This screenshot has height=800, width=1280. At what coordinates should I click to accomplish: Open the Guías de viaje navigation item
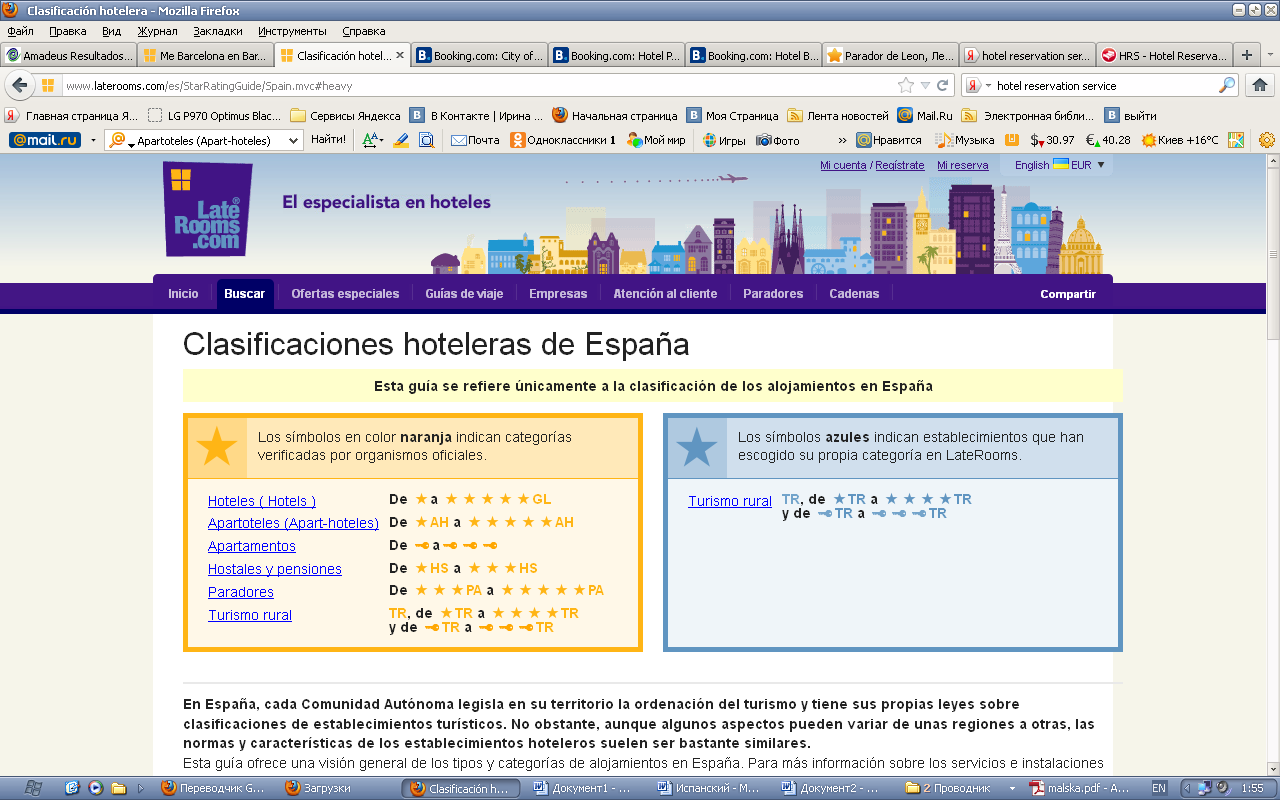(x=464, y=294)
